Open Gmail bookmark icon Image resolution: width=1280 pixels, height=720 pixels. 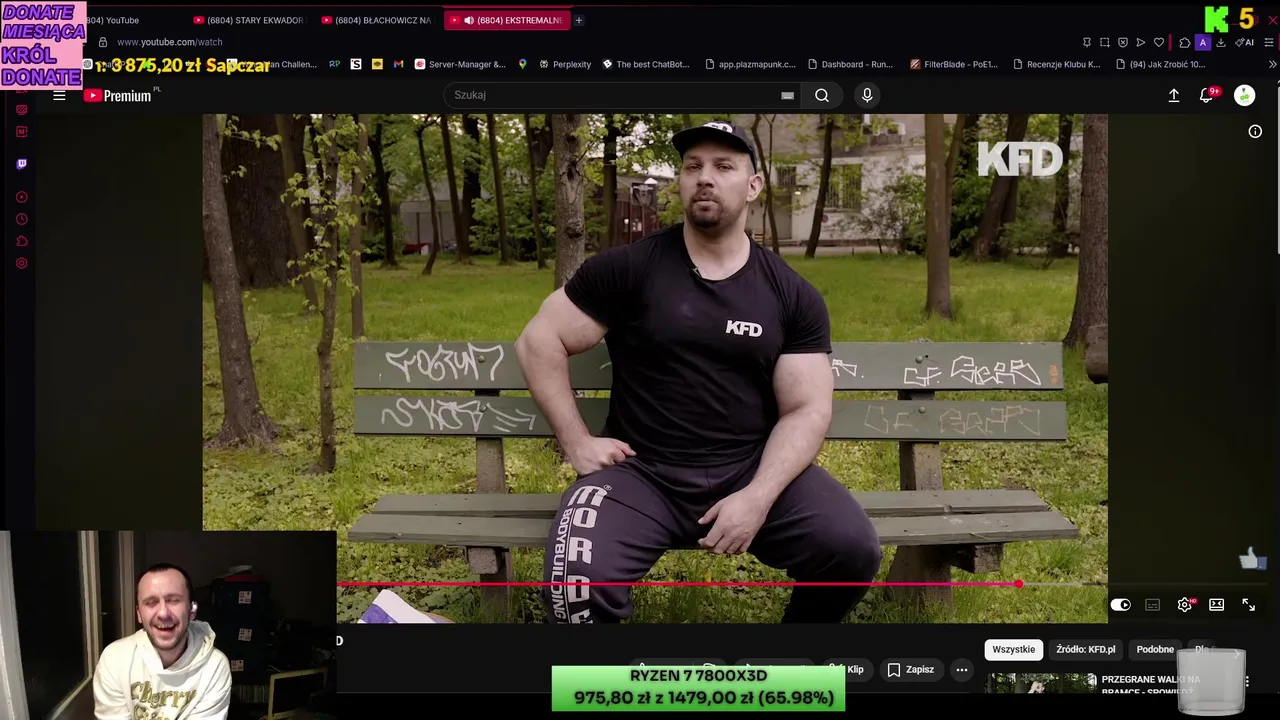tap(398, 64)
